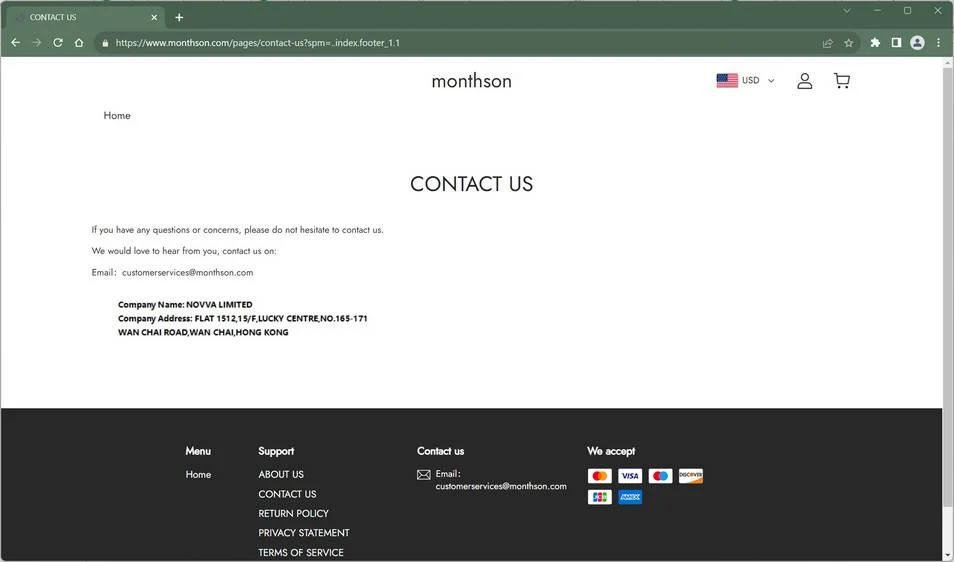View site security via padlock icon
Image resolution: width=954 pixels, height=562 pixels.
click(x=105, y=43)
